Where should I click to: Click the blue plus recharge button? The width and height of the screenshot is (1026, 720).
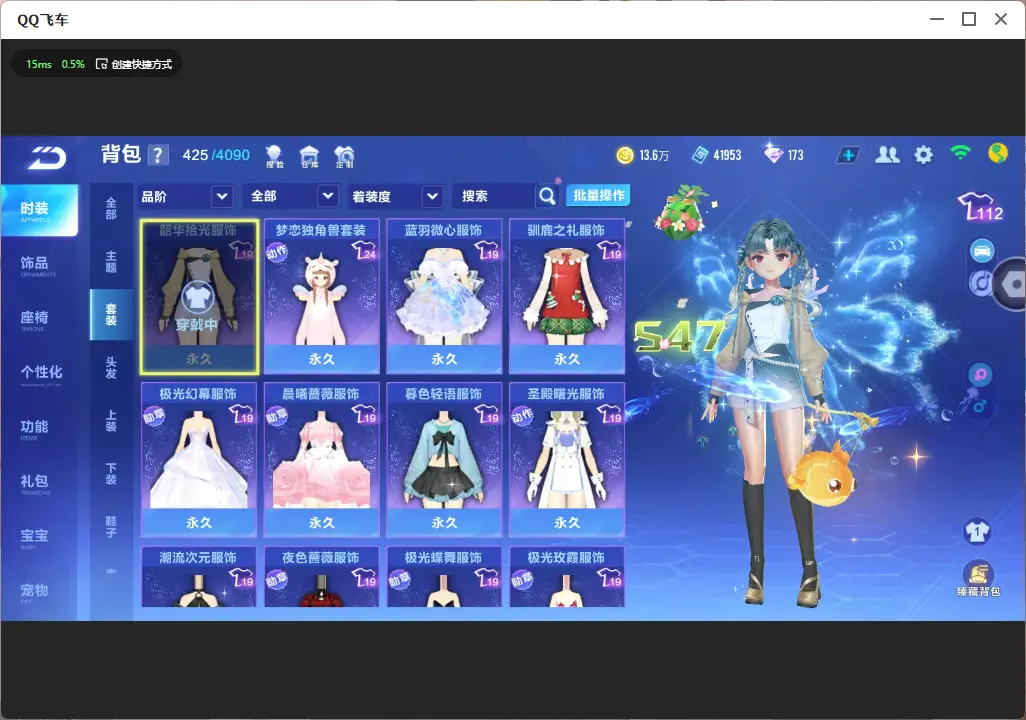[848, 155]
